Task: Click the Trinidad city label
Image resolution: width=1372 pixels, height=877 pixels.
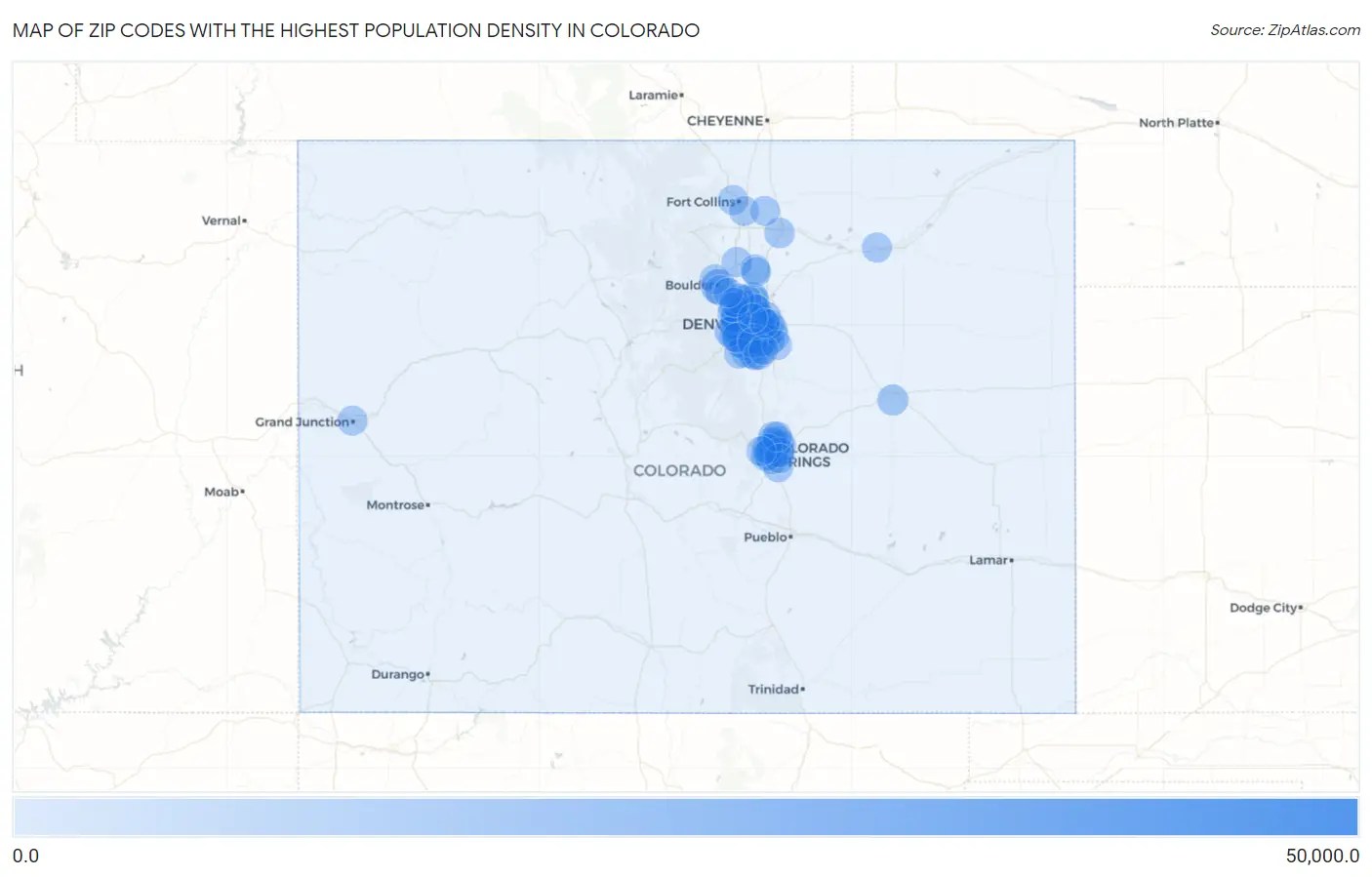Action: pos(774,689)
